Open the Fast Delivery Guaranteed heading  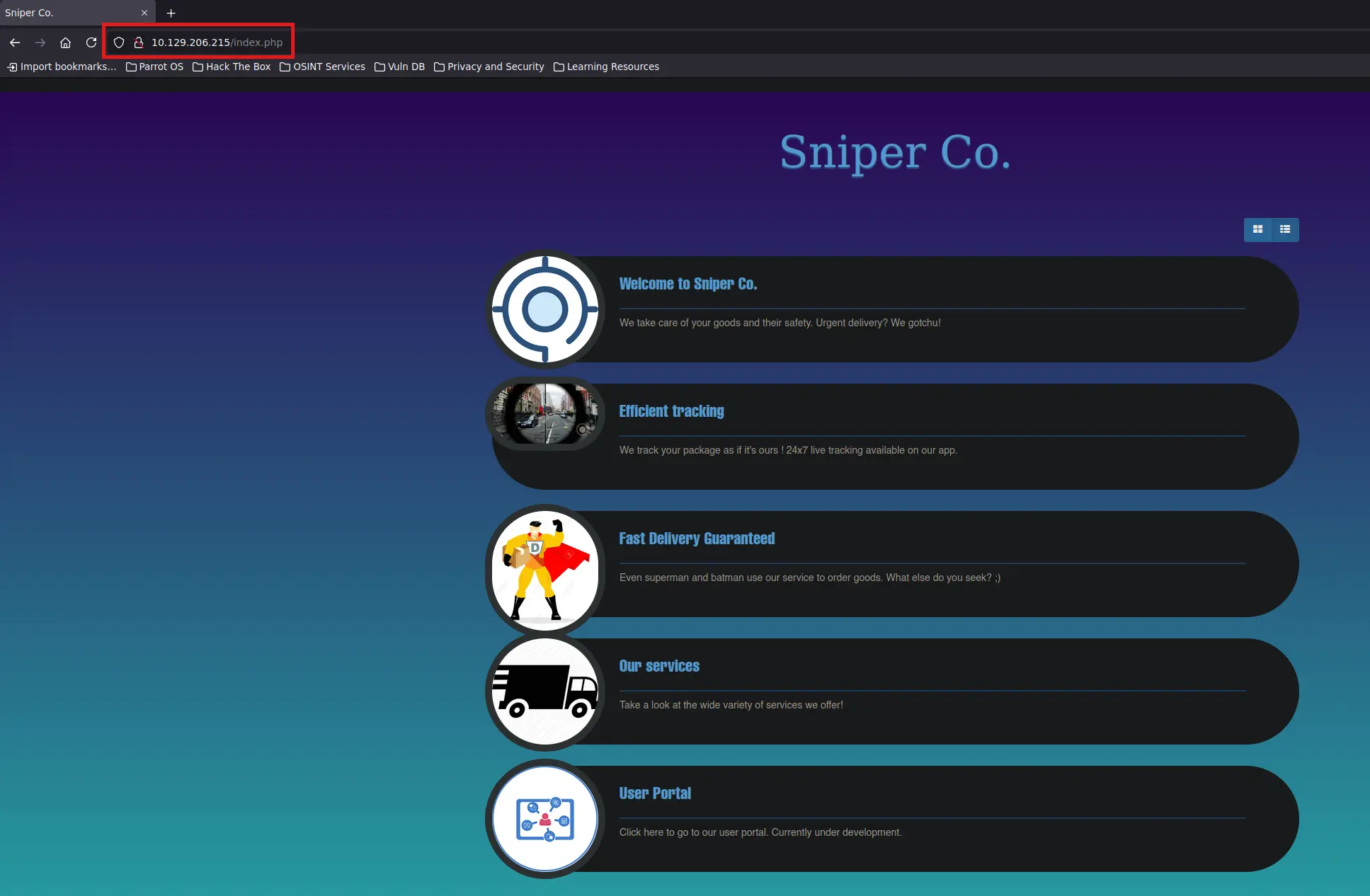(697, 539)
